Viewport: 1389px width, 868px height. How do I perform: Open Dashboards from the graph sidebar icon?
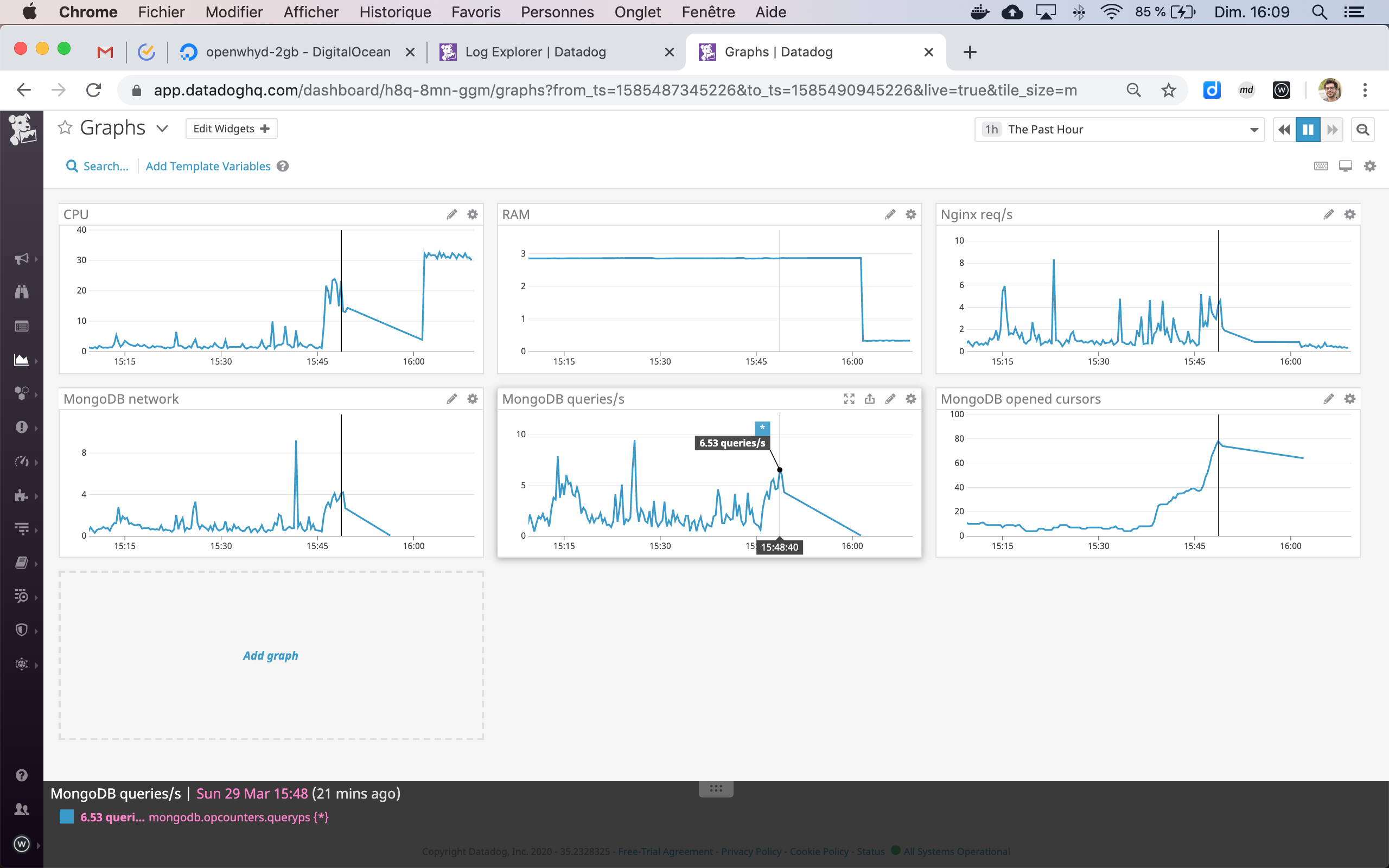pyautogui.click(x=21, y=360)
